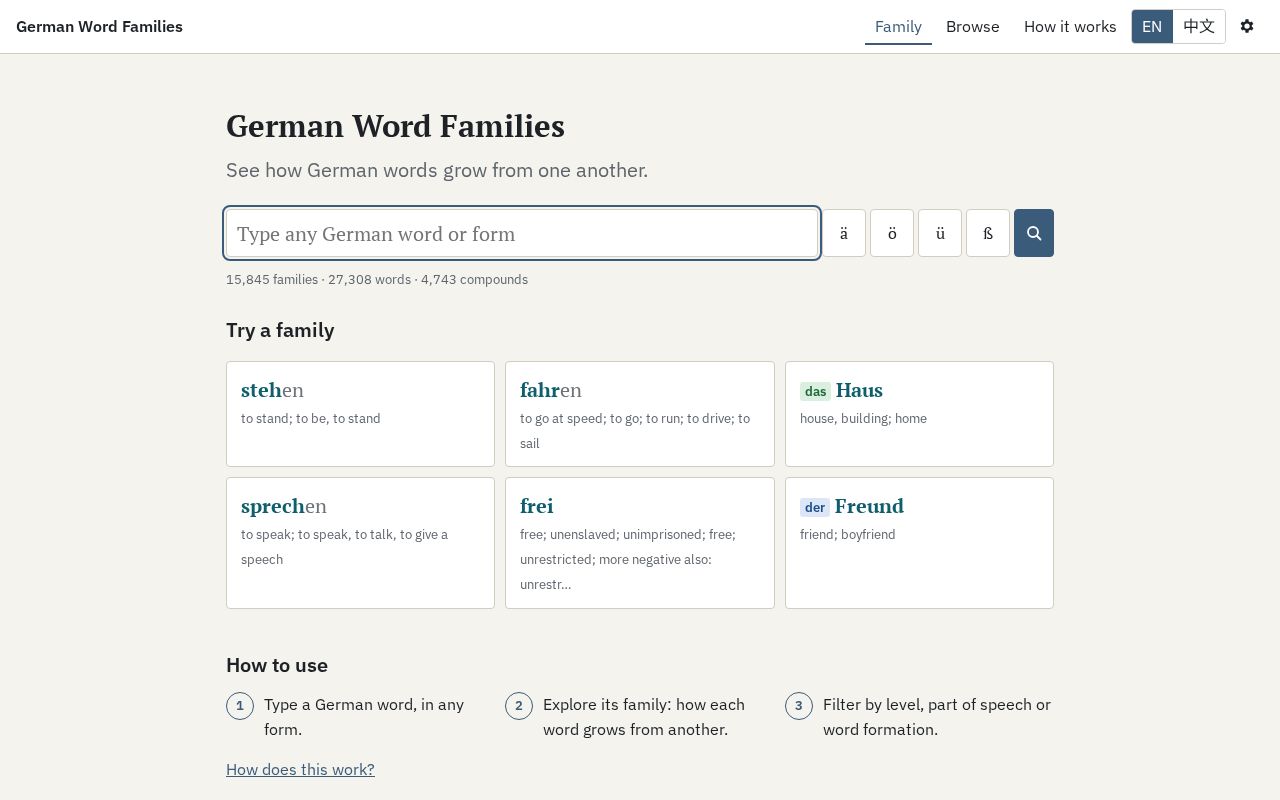This screenshot has height=800, width=1280.
Task: Click the main 'German Word Families' page heading
Action: pyautogui.click(x=395, y=126)
